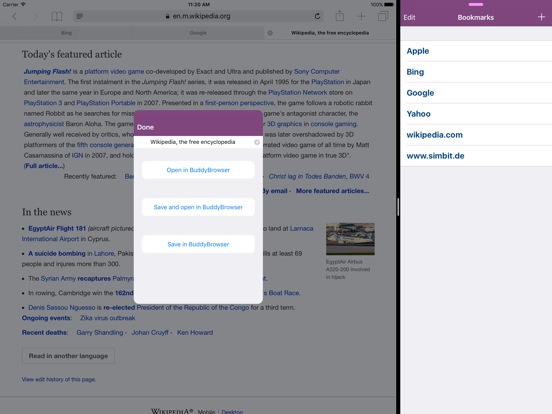Show all tabs overview icon
552x414 pixels.
coord(383,16)
